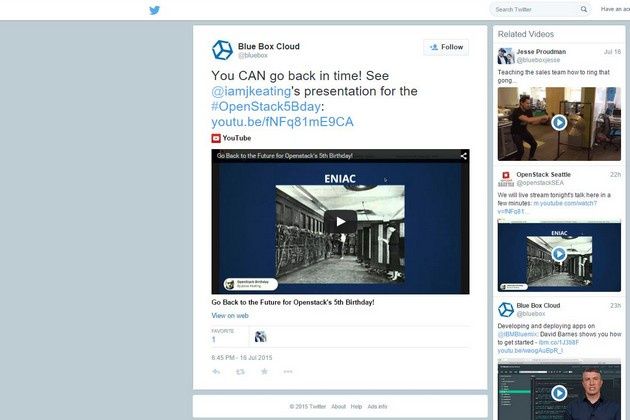The height and width of the screenshot is (420, 630).
Task: Click the Twitter bird logo
Action: click(154, 10)
